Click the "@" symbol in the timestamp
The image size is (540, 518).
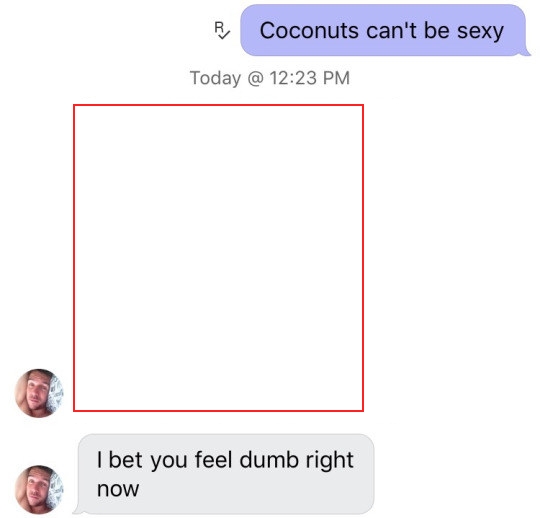(x=255, y=79)
